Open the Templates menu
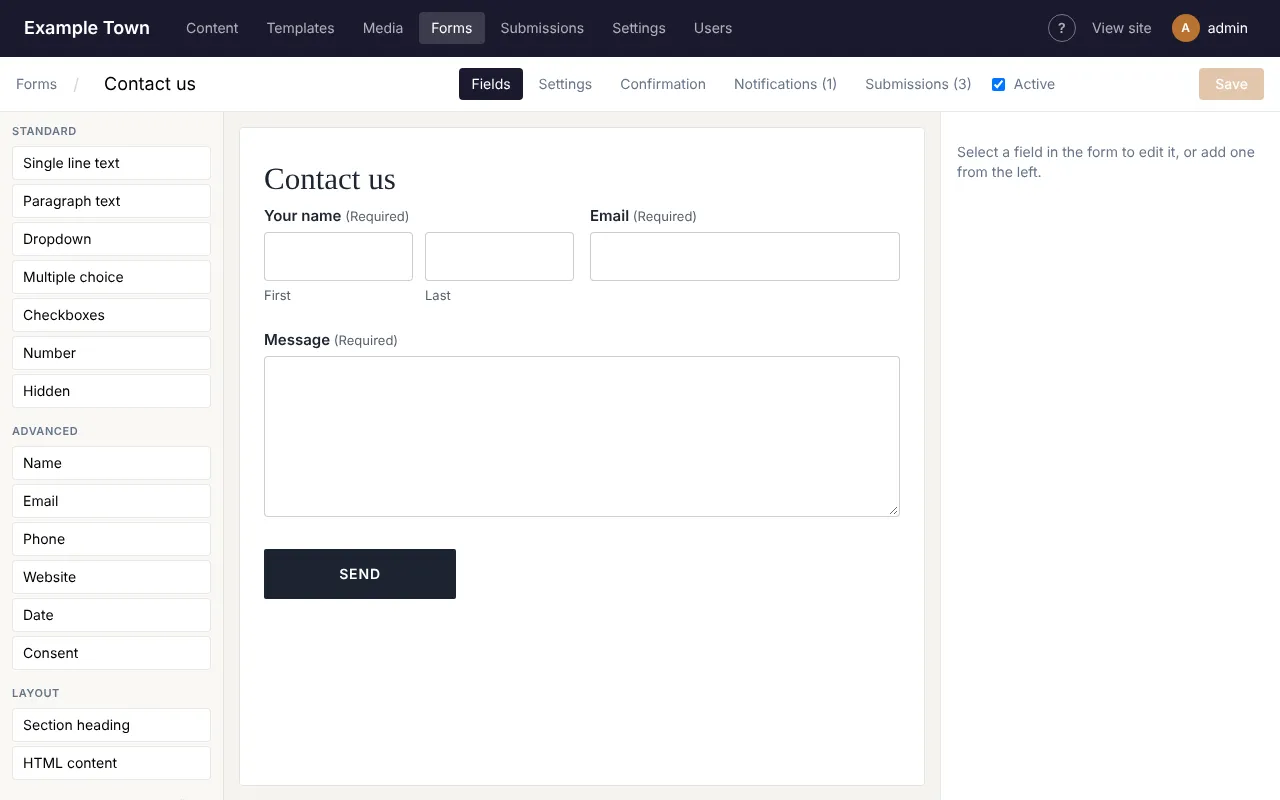The width and height of the screenshot is (1280, 800). click(x=300, y=28)
